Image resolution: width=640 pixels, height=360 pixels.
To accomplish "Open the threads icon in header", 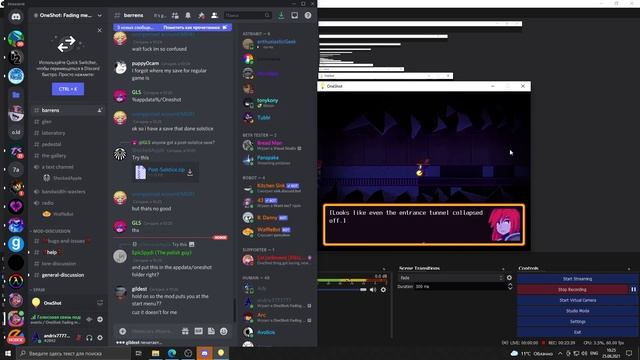I will [175, 16].
